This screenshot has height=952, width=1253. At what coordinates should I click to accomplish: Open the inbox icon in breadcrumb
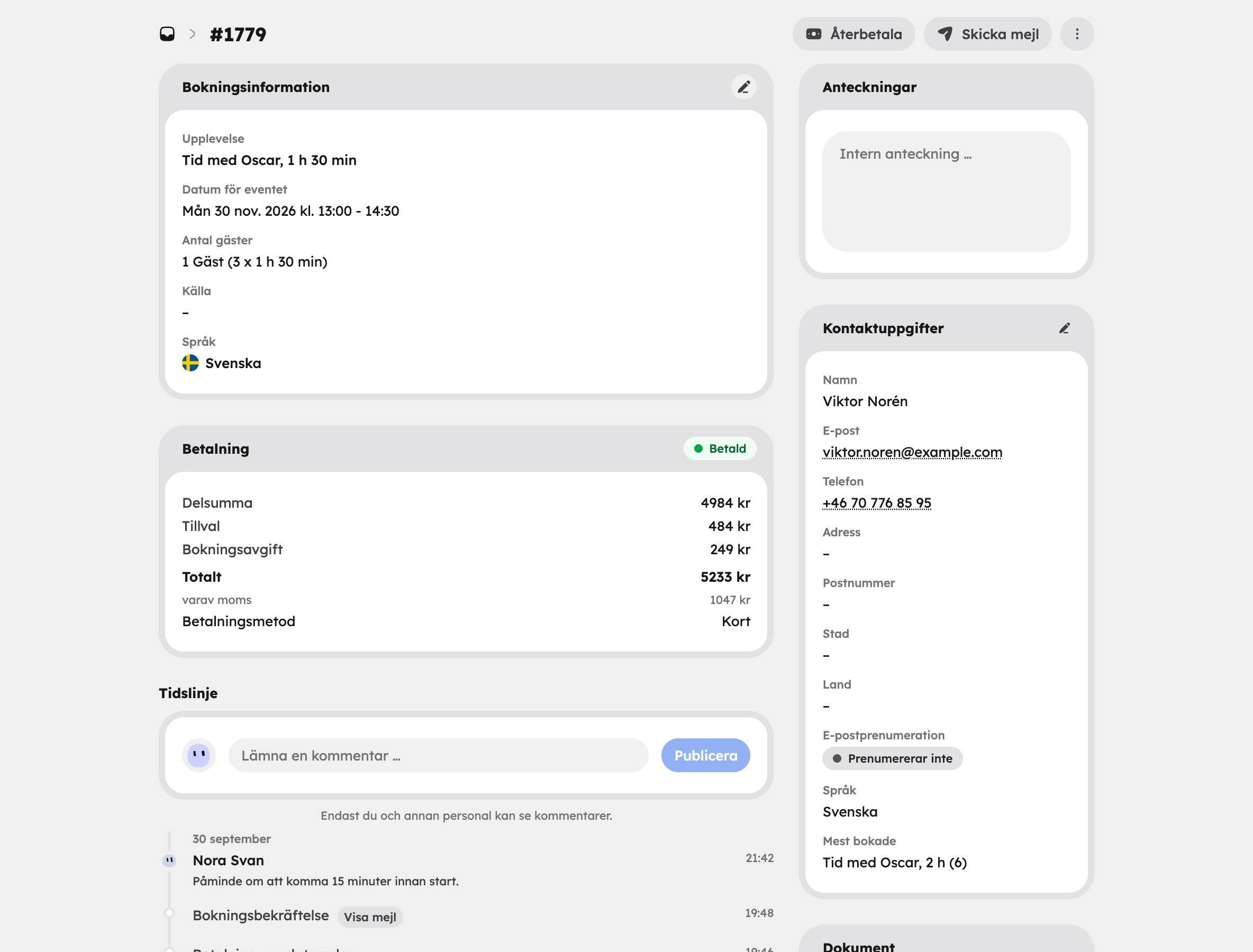click(167, 34)
